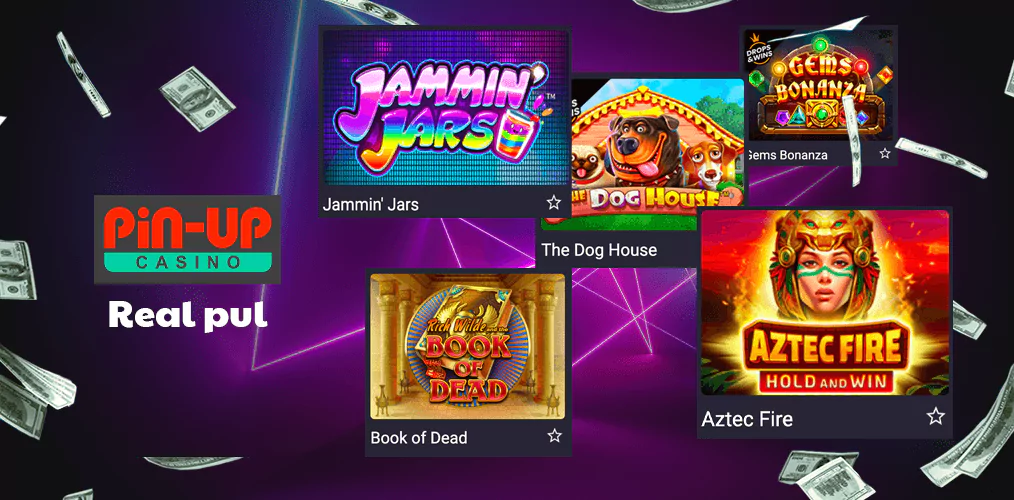
Task: Open the Book of Dead game image
Action: coord(468,346)
